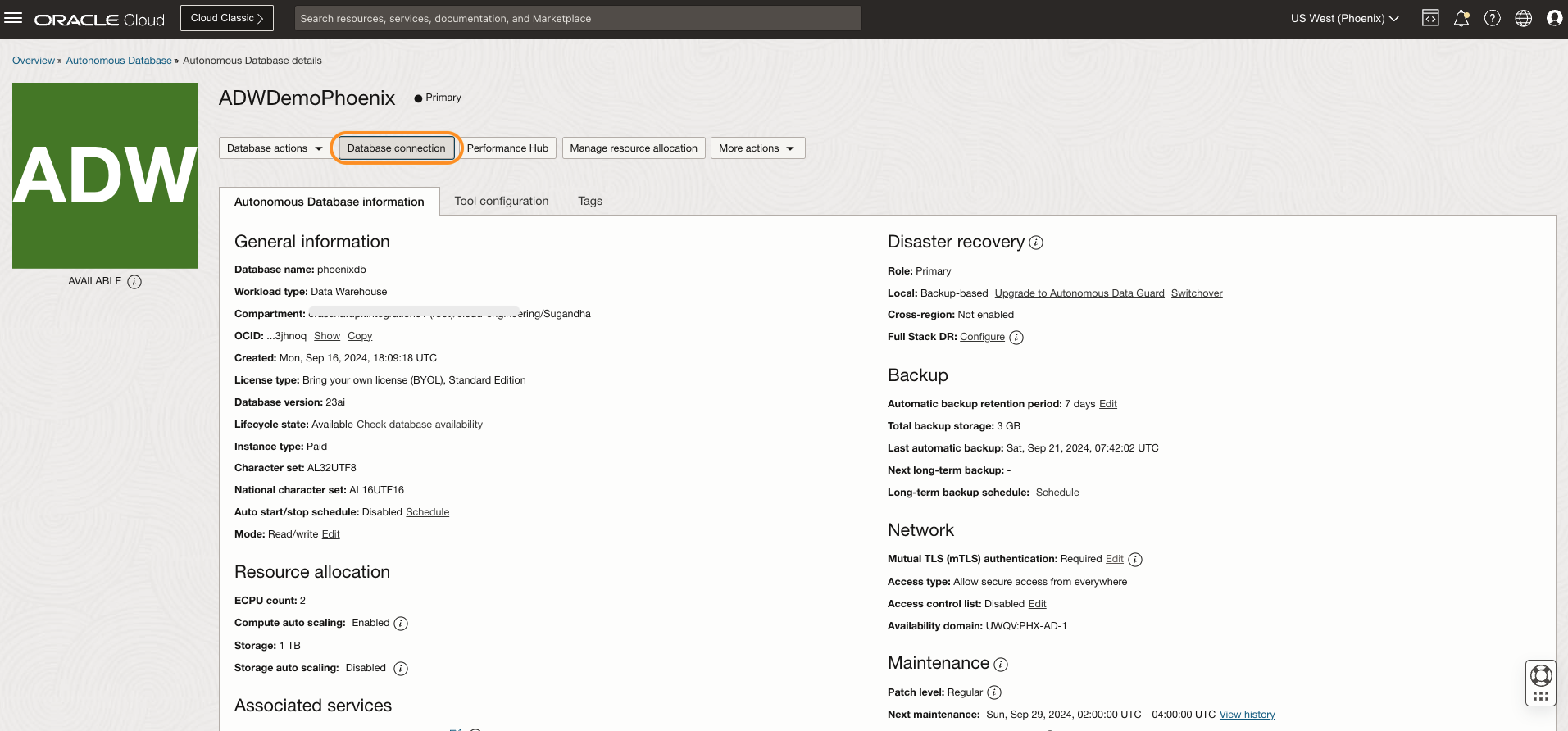Image resolution: width=1568 pixels, height=731 pixels.
Task: Edit the Read/write mode
Action: [x=330, y=534]
